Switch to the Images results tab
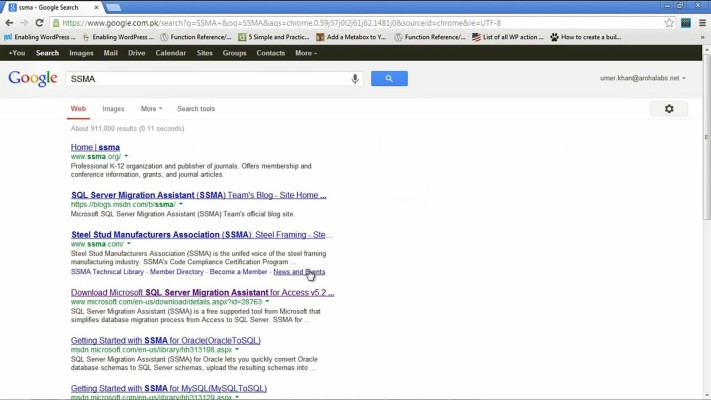711x400 pixels. pyautogui.click(x=113, y=109)
